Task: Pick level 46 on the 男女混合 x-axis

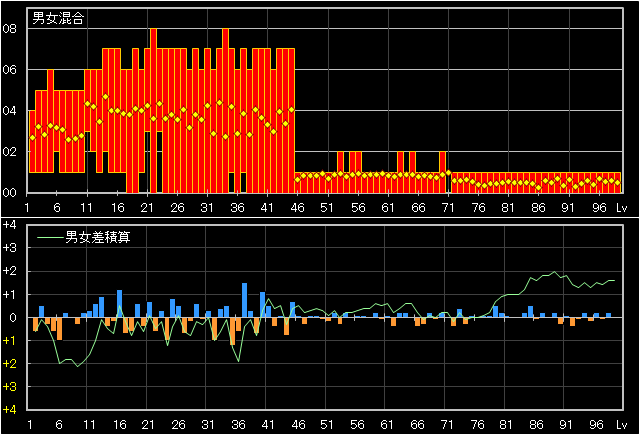Action: [x=298, y=208]
